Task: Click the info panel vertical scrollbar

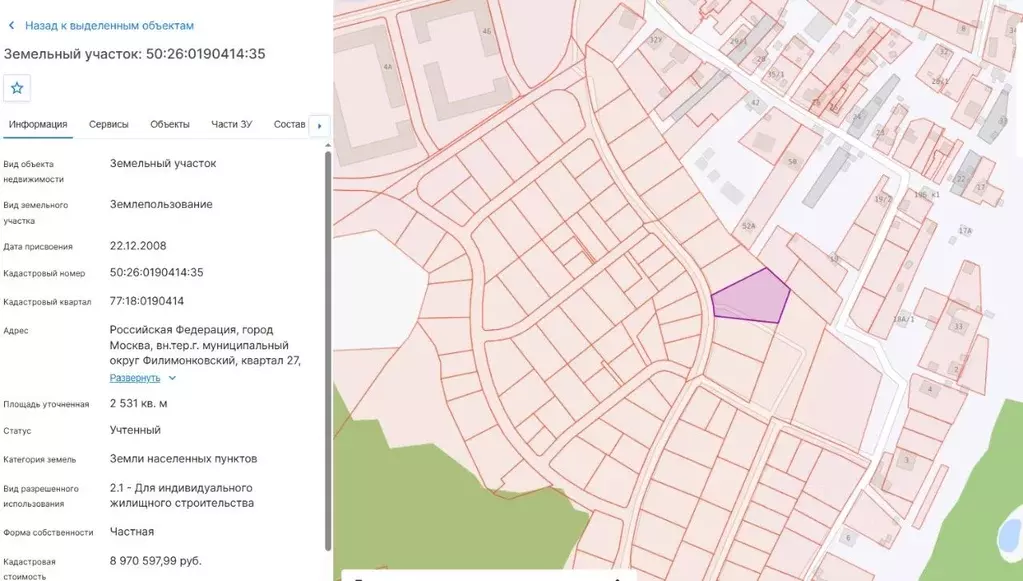Action: click(x=328, y=351)
